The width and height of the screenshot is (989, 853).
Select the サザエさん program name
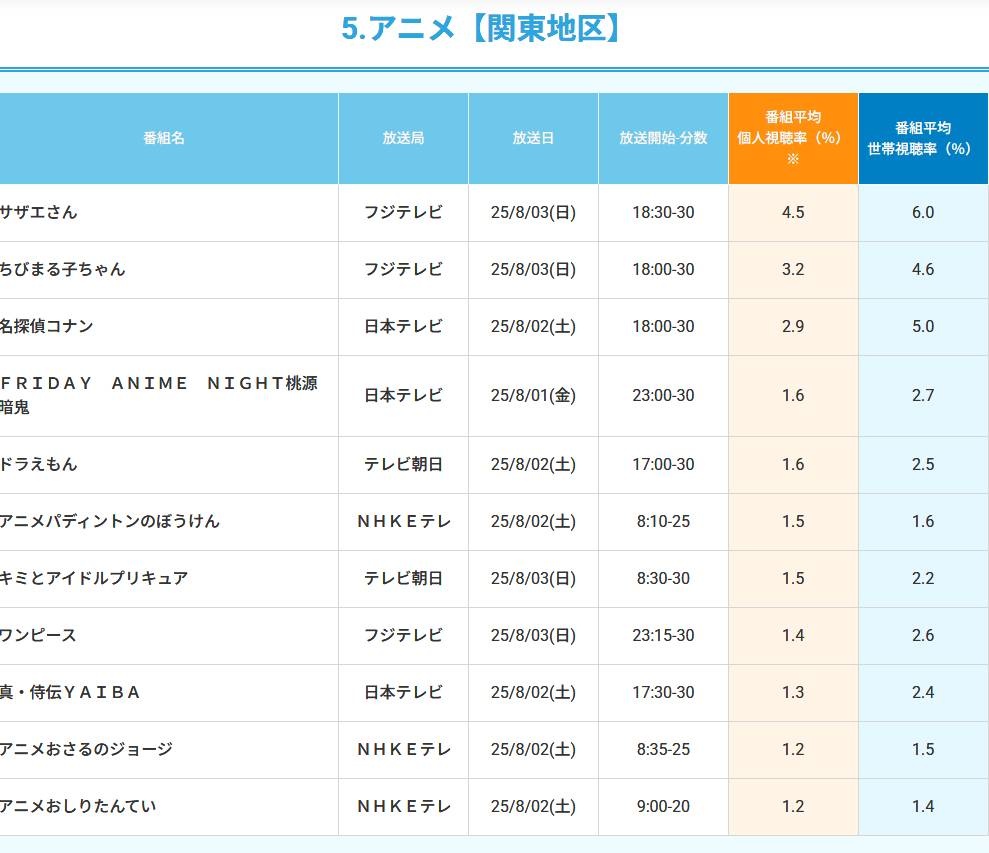[39, 212]
